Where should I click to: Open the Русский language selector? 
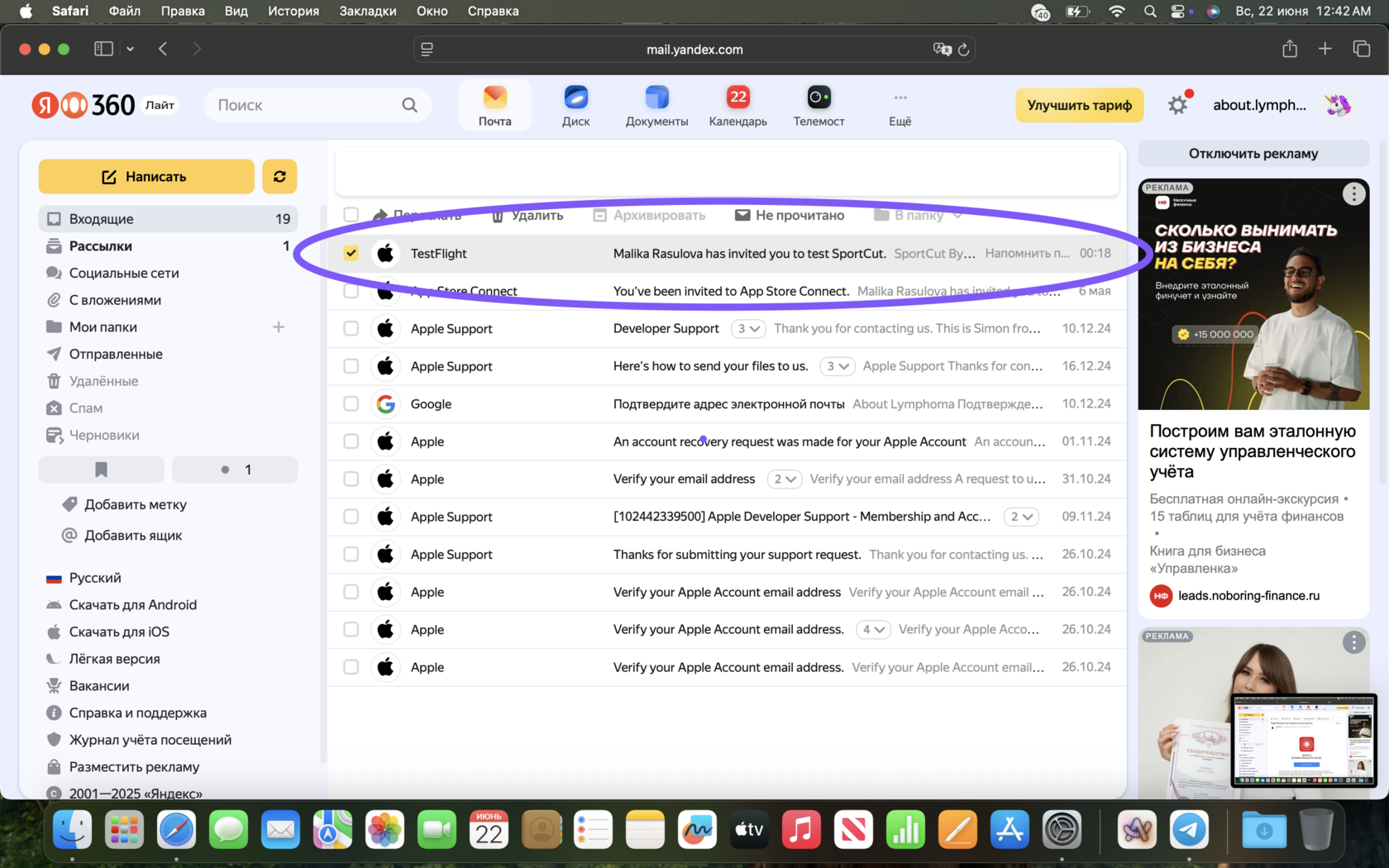[x=84, y=578]
